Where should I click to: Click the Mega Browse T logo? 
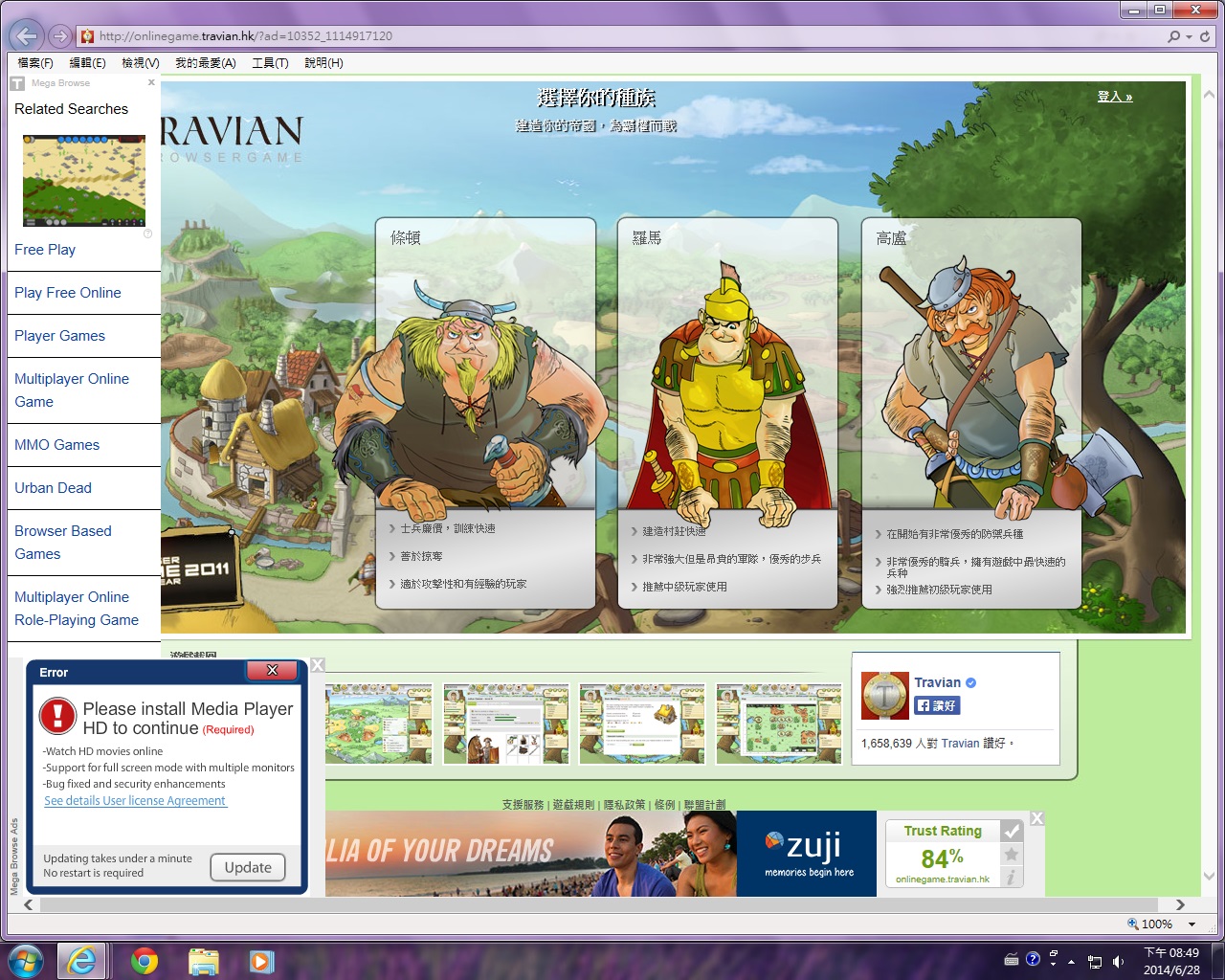click(x=17, y=83)
